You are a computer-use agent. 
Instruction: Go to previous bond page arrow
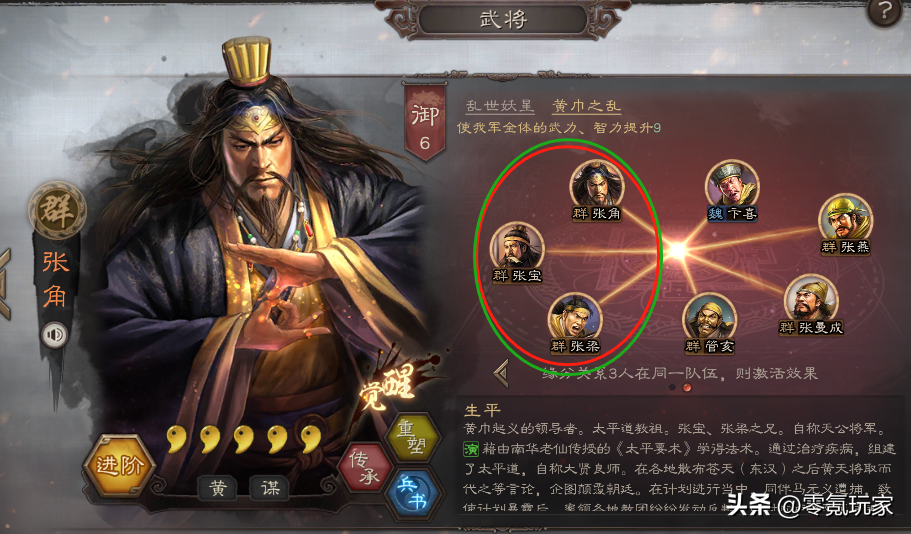point(501,373)
